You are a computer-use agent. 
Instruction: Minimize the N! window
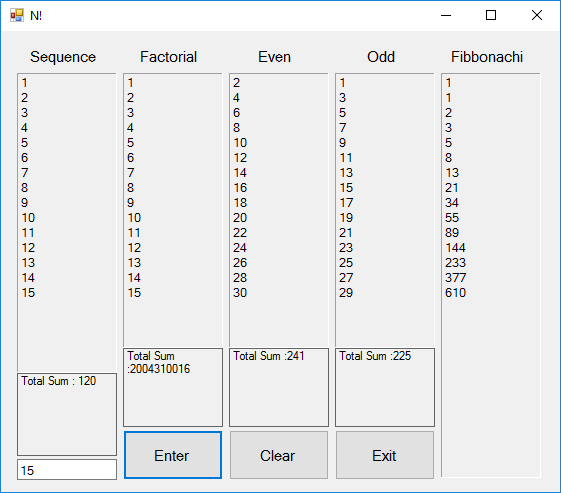coord(446,15)
